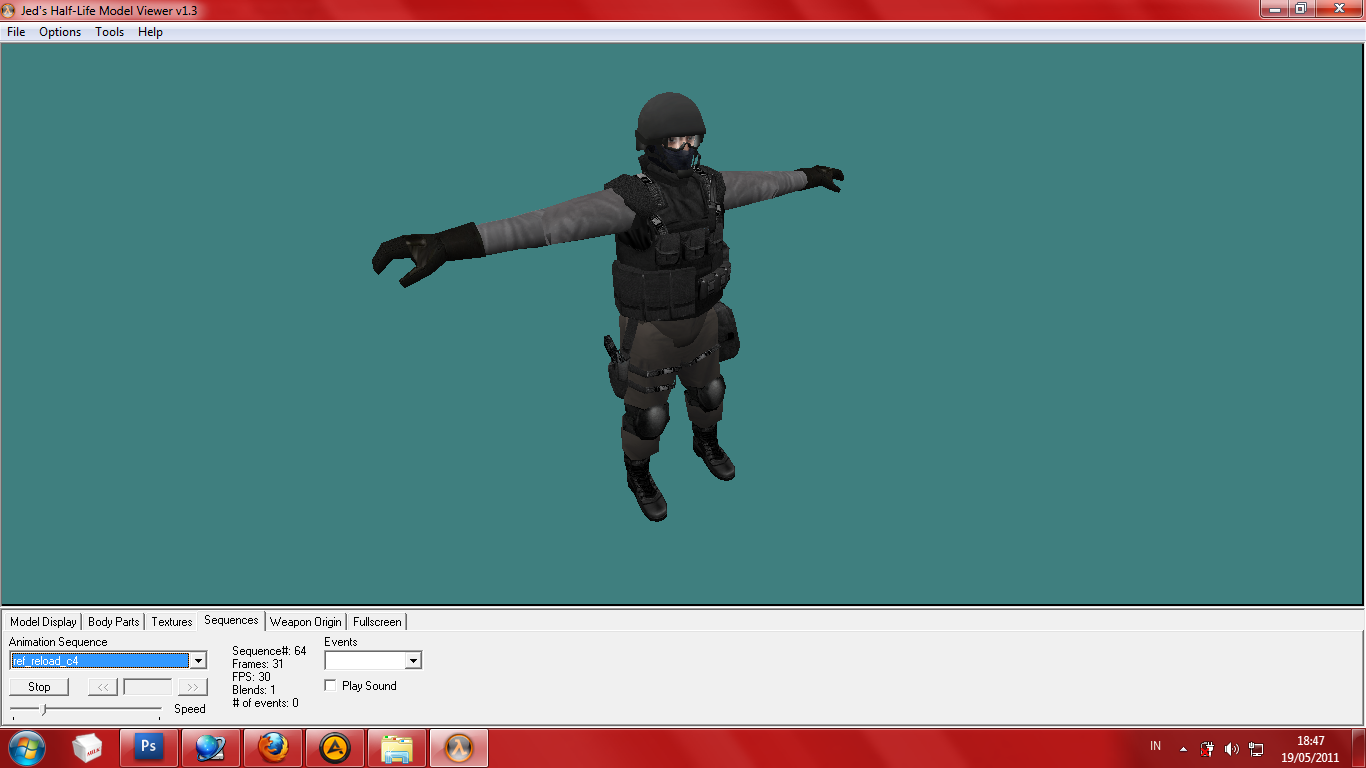Click the IN language indicator
Screen dimensions: 1366x768
coord(1156,747)
